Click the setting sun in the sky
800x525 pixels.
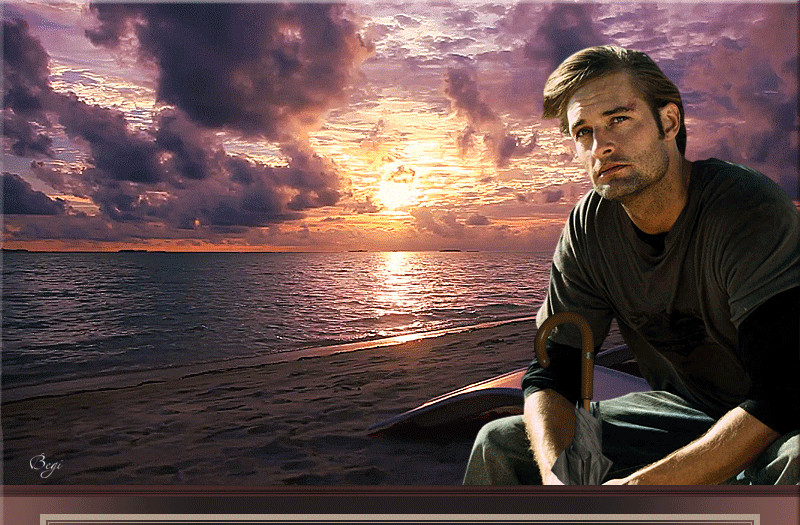coord(397,190)
